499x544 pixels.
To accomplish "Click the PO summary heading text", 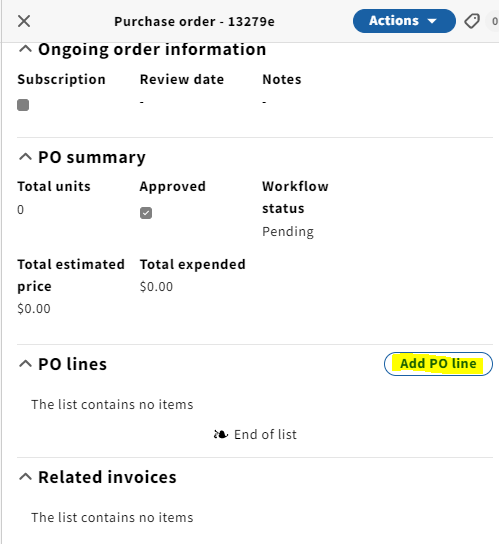I will (x=92, y=157).
